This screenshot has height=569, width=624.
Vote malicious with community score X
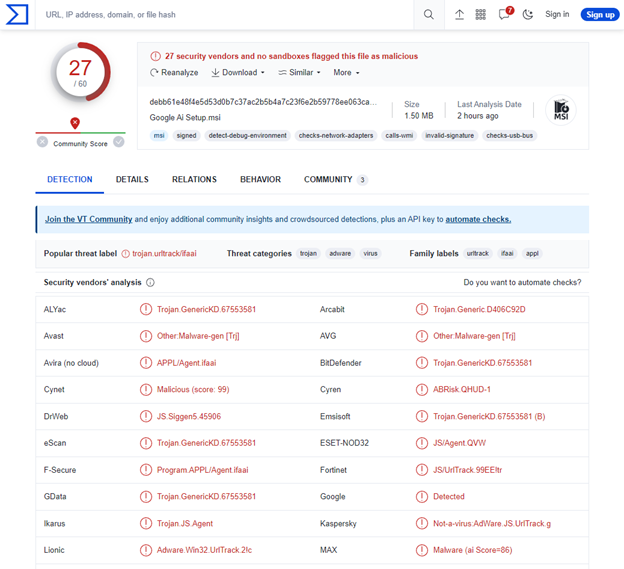point(42,142)
